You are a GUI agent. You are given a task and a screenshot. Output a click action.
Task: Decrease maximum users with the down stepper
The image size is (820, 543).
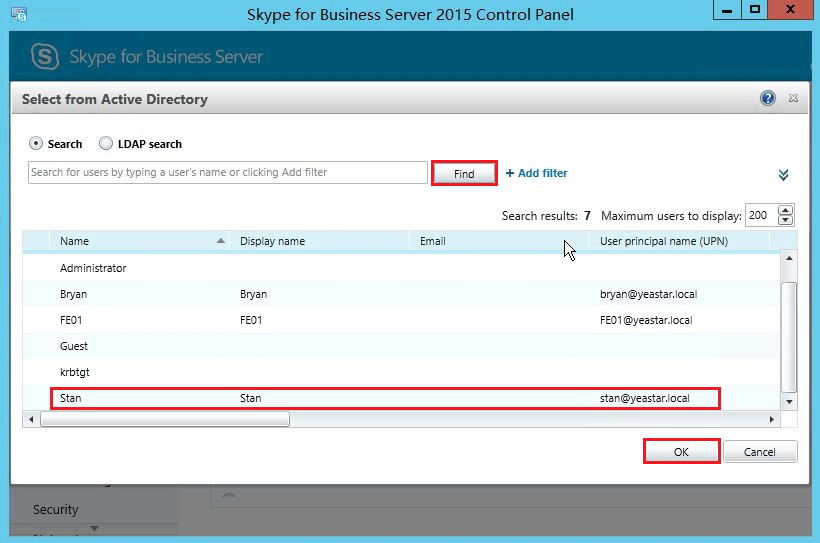coord(785,221)
